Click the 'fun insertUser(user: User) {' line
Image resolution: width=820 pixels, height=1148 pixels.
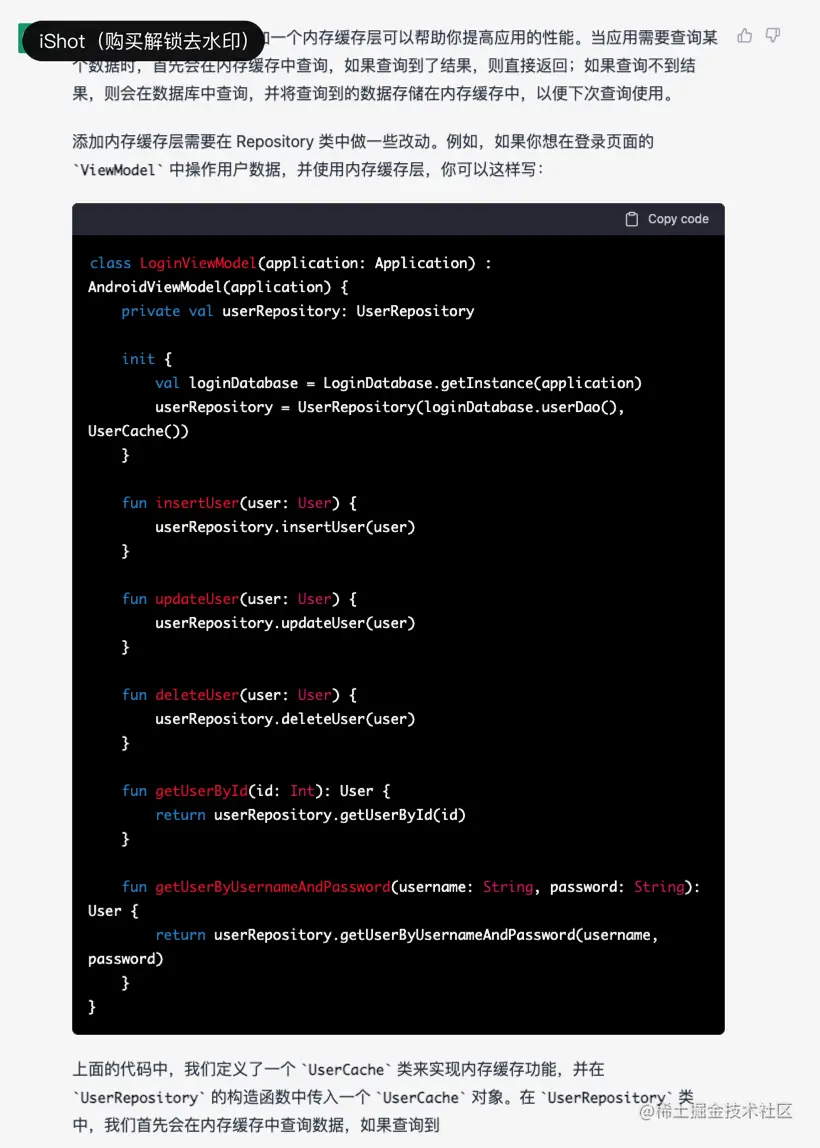click(239, 503)
